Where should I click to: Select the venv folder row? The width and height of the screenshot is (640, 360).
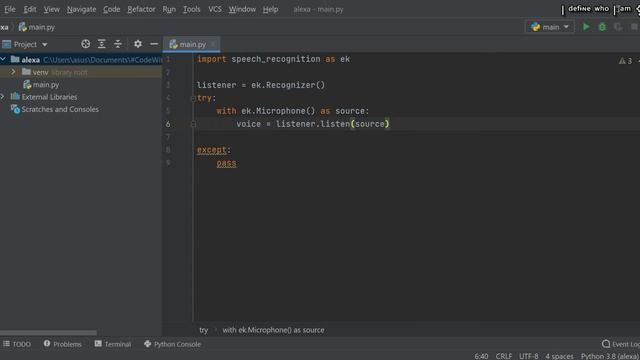click(x=81, y=72)
